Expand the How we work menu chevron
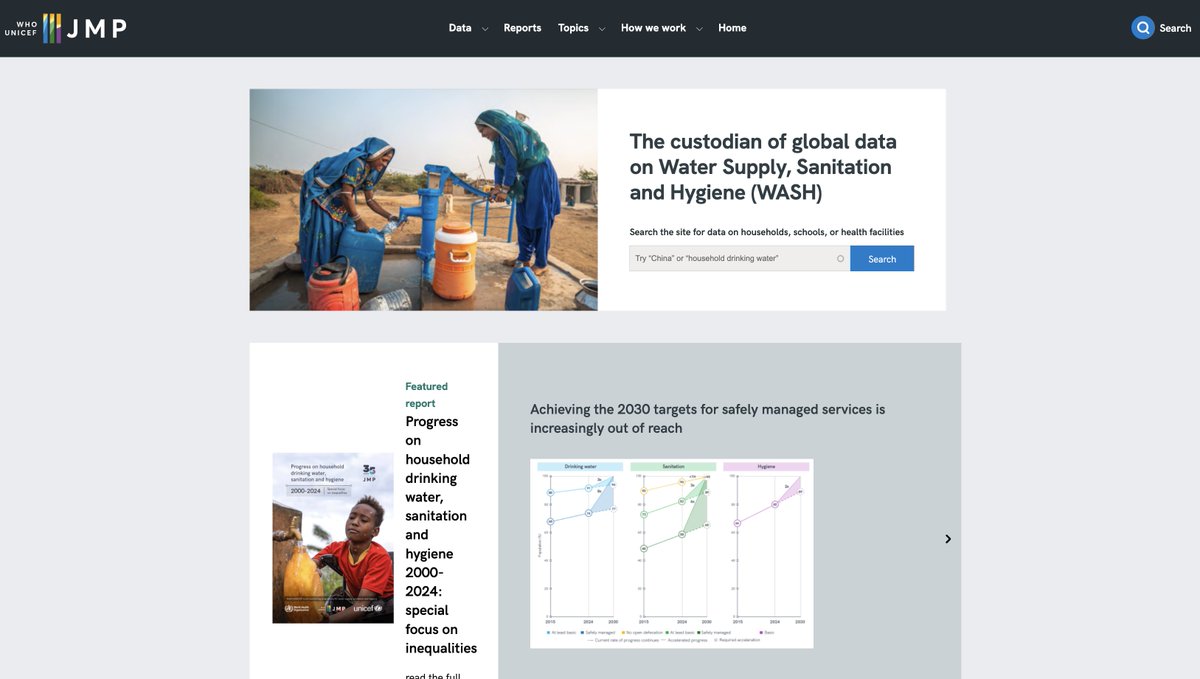The image size is (1200, 679). click(x=699, y=29)
